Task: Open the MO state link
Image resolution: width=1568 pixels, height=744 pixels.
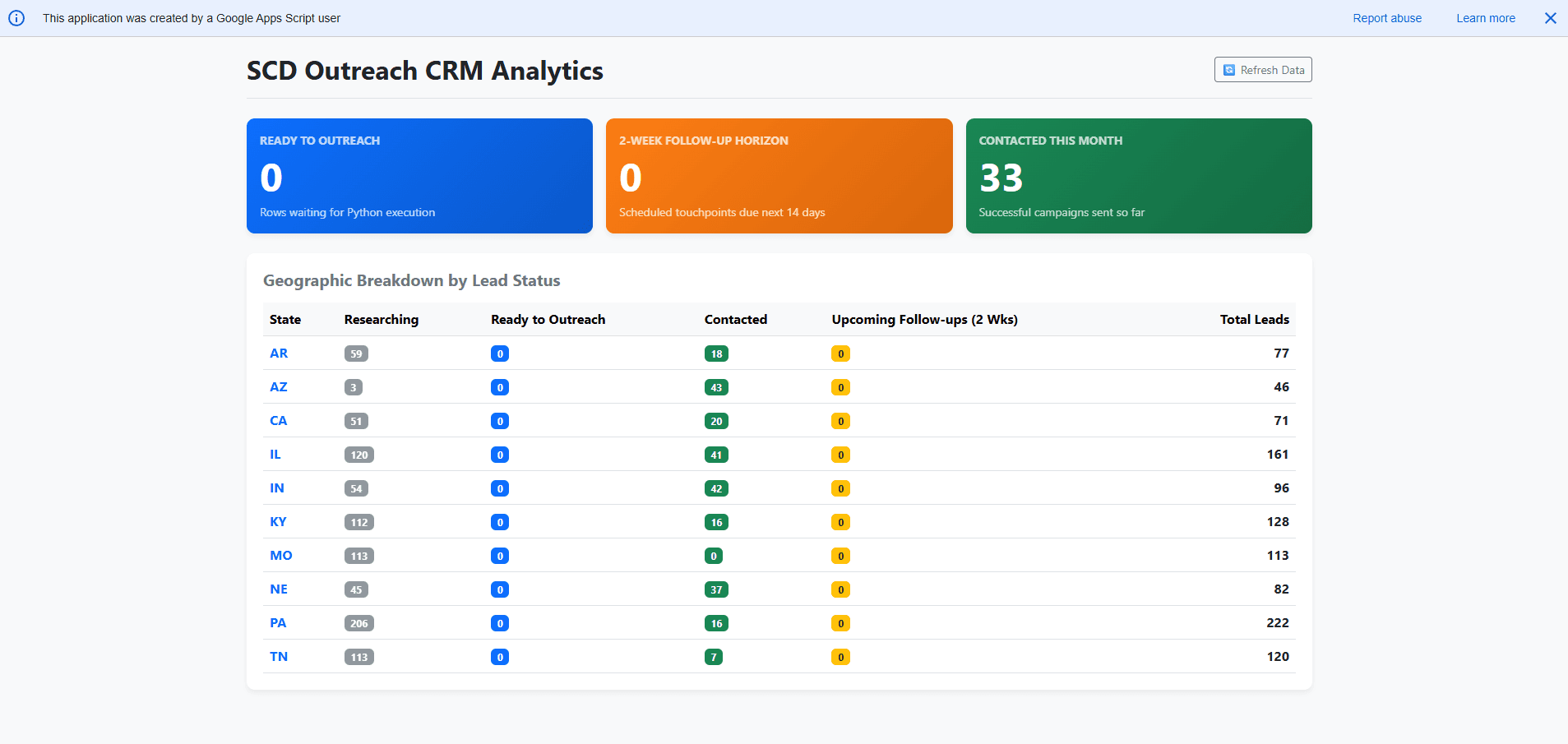Action: coord(281,556)
